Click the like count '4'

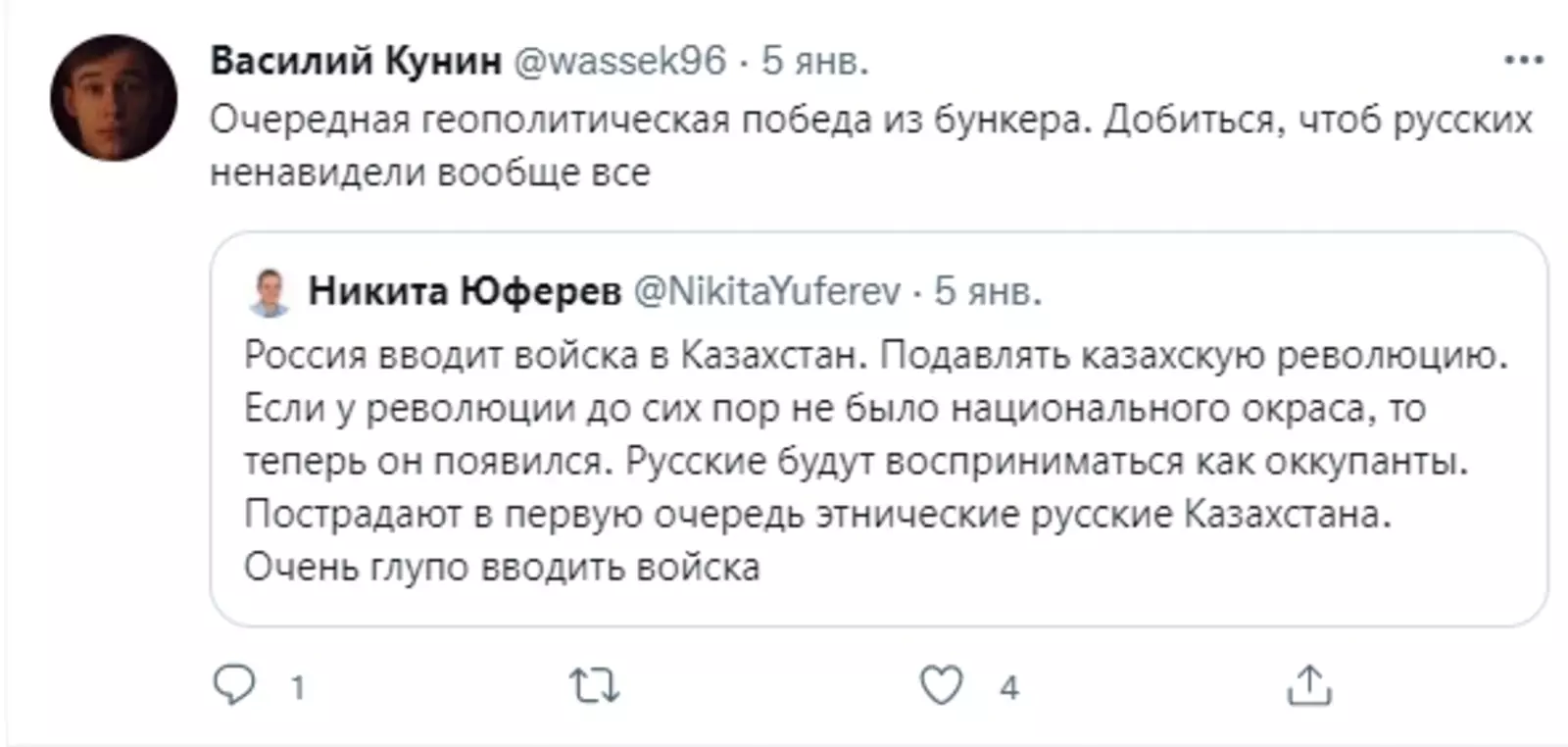1009,687
